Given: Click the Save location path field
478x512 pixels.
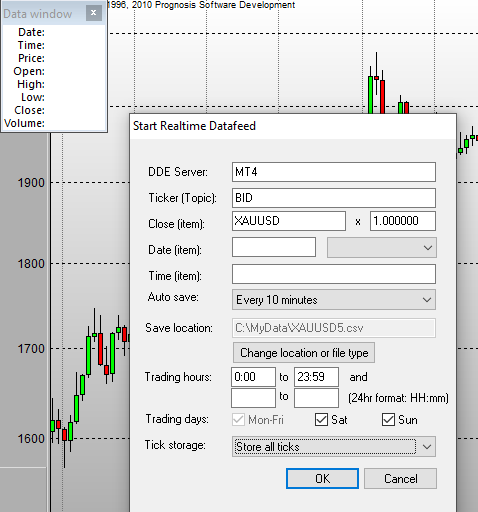Looking at the screenshot, I should pos(334,328).
